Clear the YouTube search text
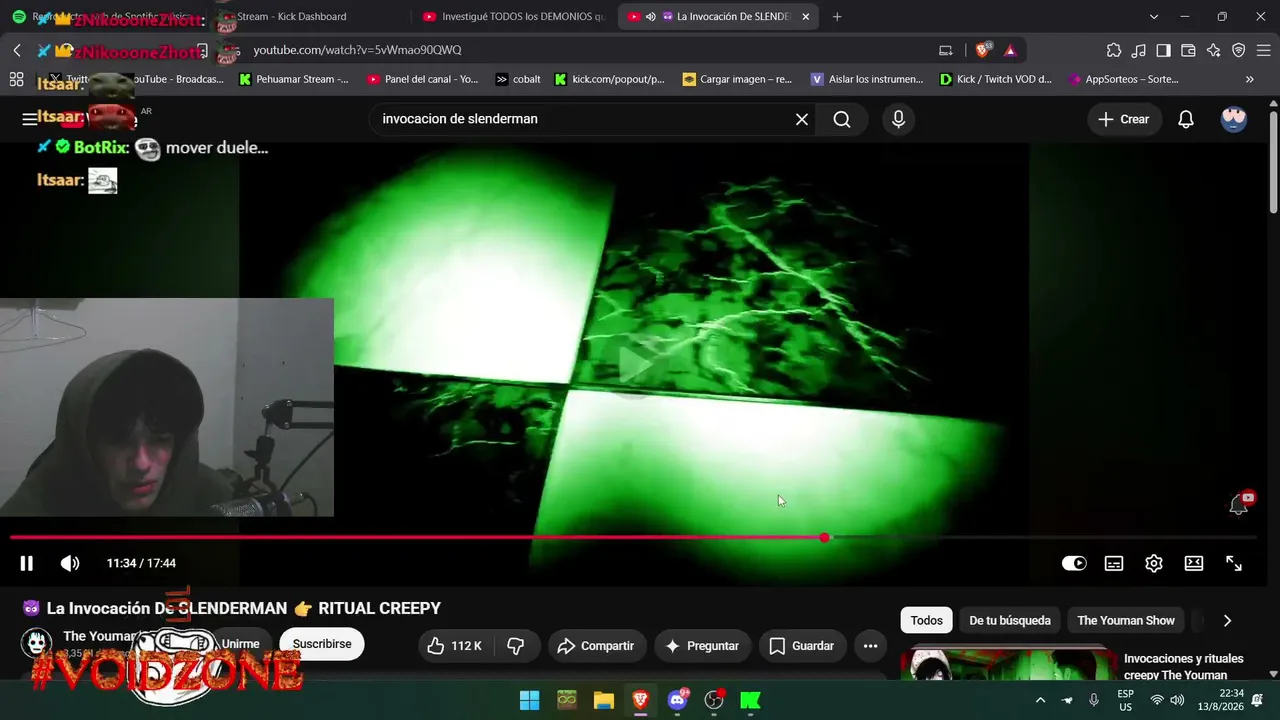This screenshot has height=720, width=1280. tap(801, 119)
